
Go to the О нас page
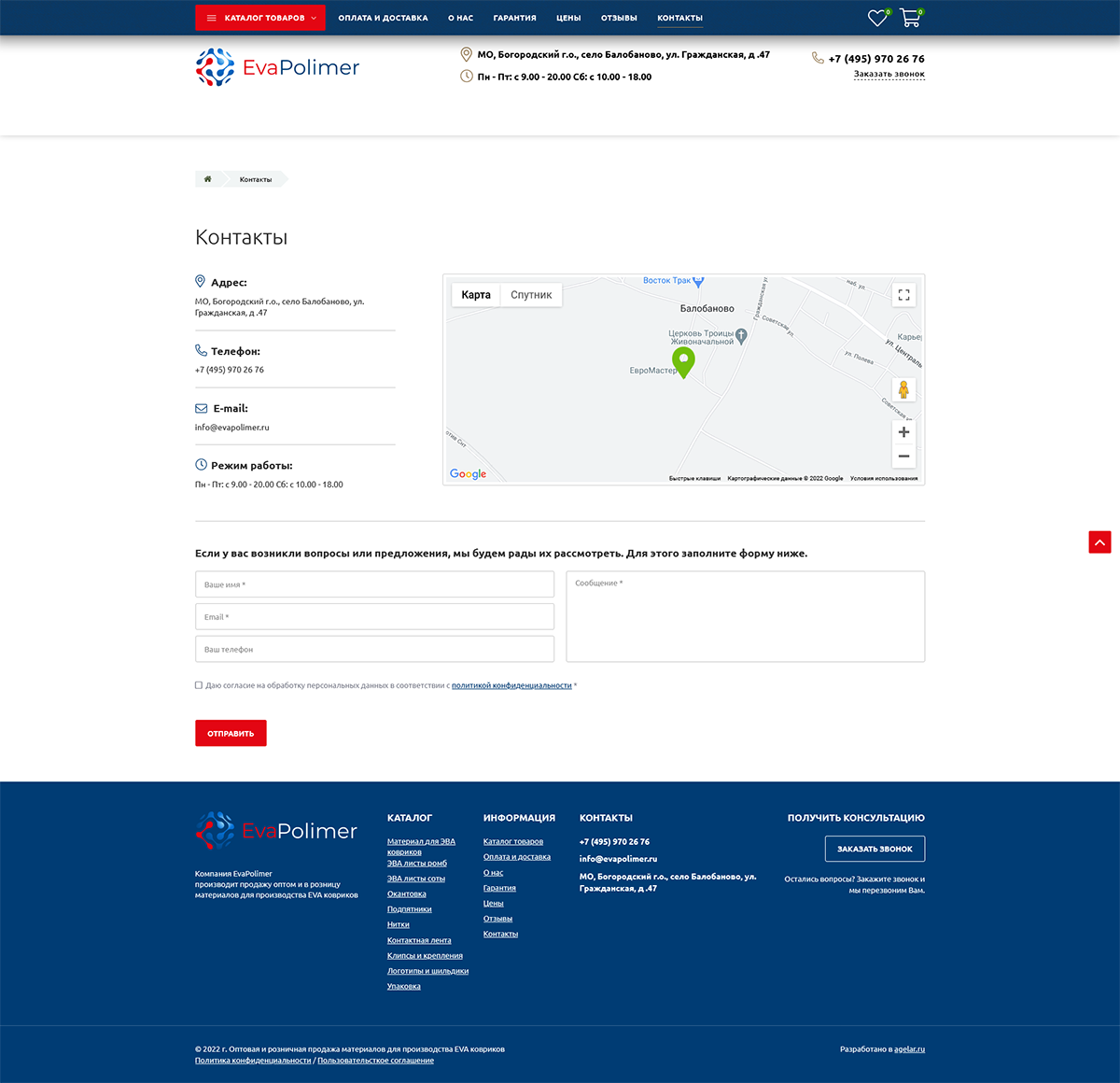click(x=460, y=18)
